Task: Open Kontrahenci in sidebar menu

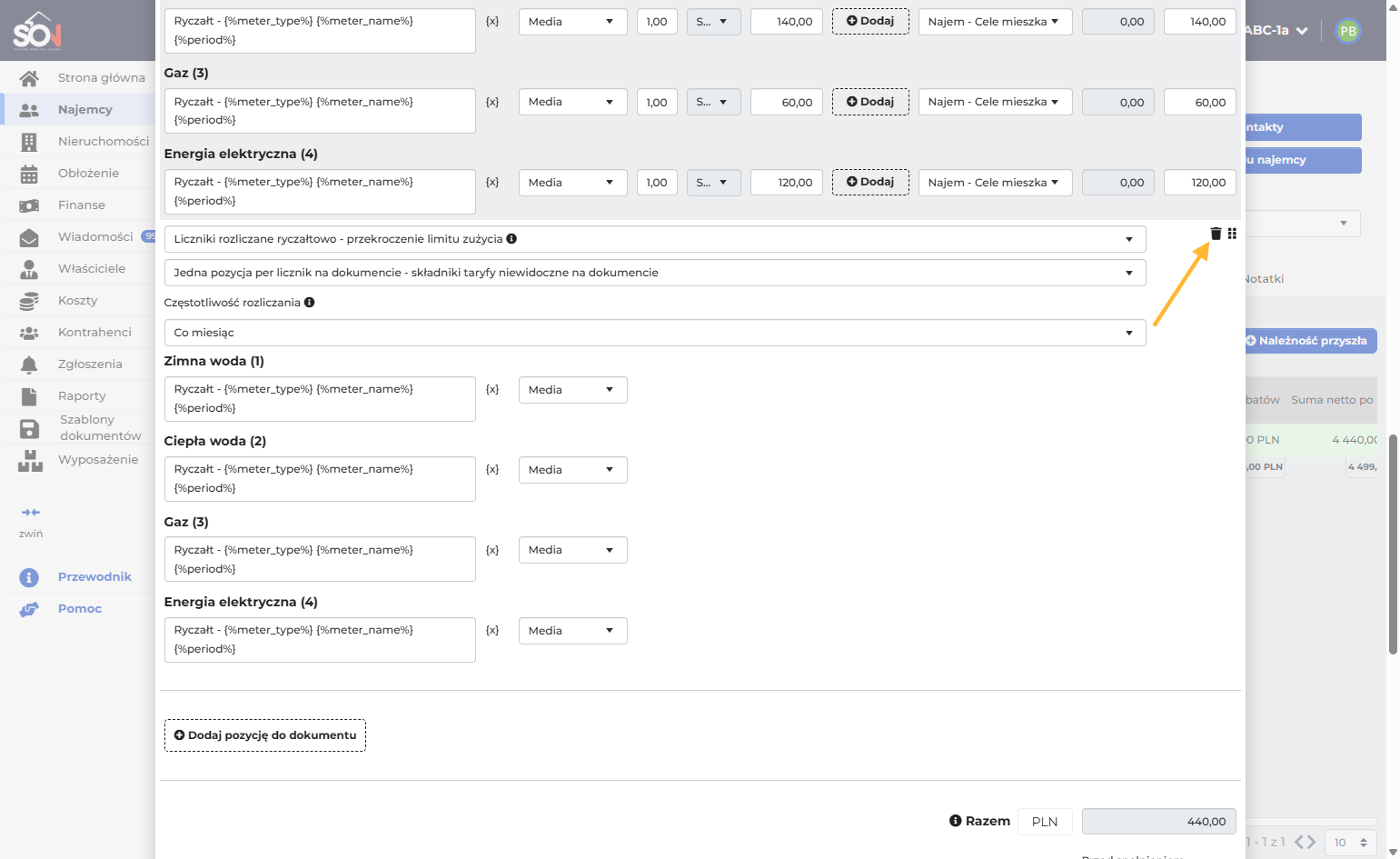Action: (94, 333)
